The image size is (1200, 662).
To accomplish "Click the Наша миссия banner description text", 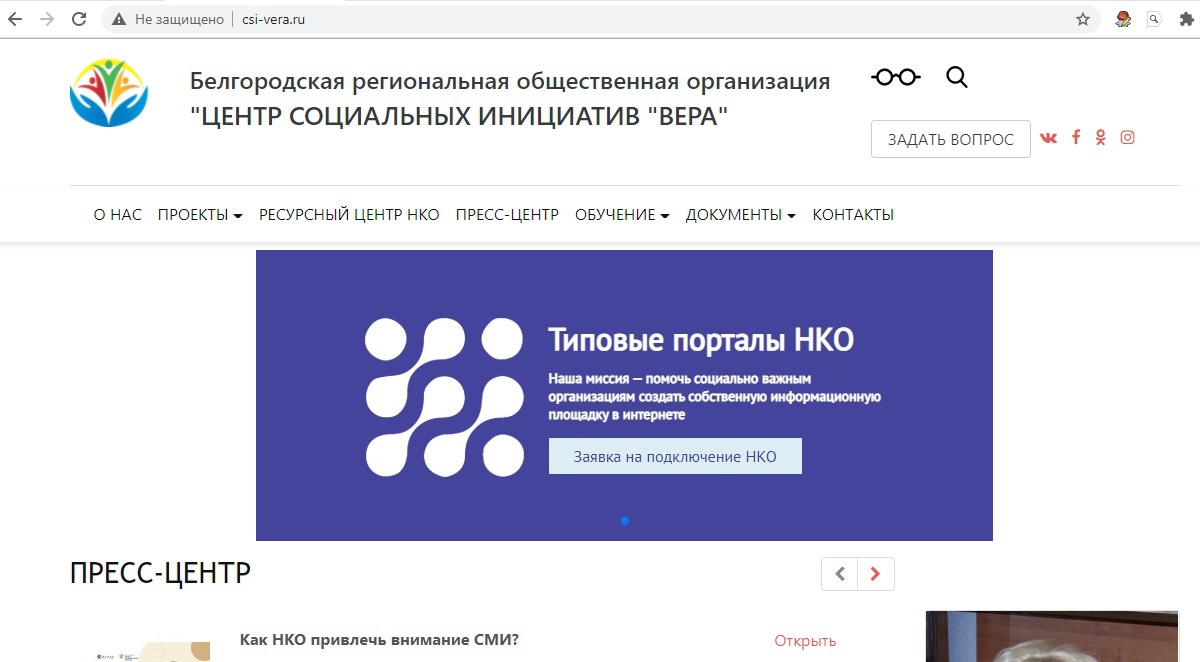I will (714, 397).
